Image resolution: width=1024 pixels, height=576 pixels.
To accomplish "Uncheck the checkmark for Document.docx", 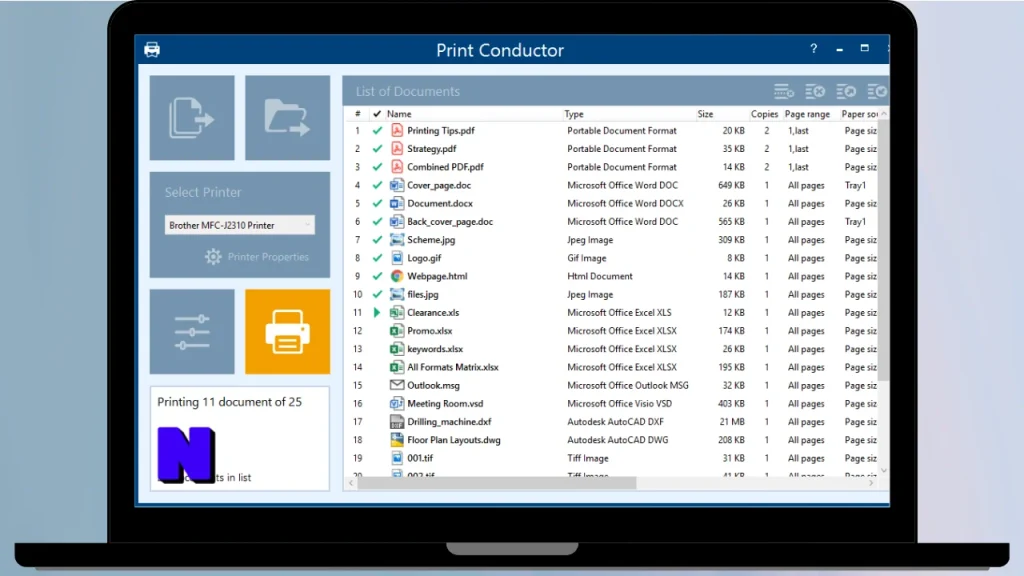I will [377, 204].
